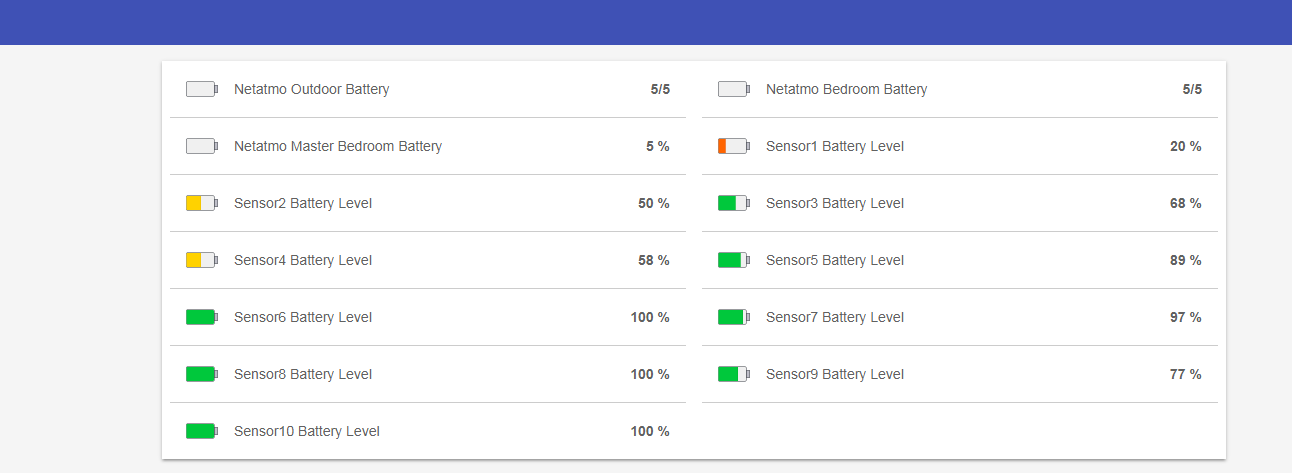This screenshot has width=1292, height=473.
Task: Open Sensor7 Battery Level entry
Action: (835, 317)
